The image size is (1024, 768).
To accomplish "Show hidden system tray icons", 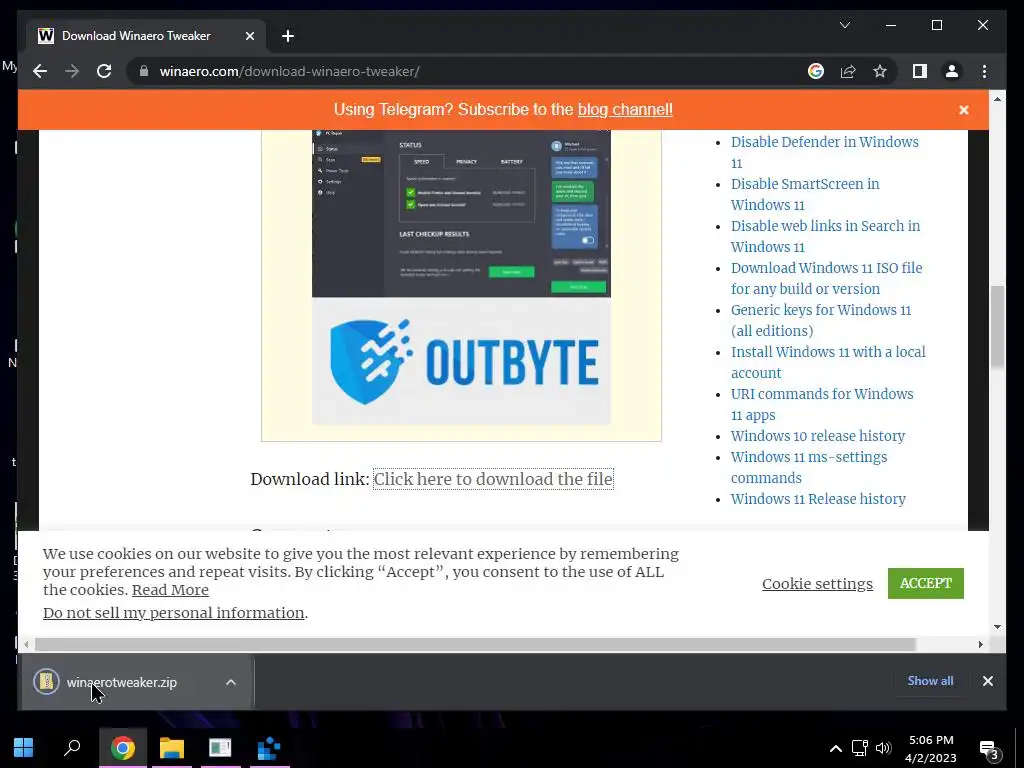I will tap(835, 748).
